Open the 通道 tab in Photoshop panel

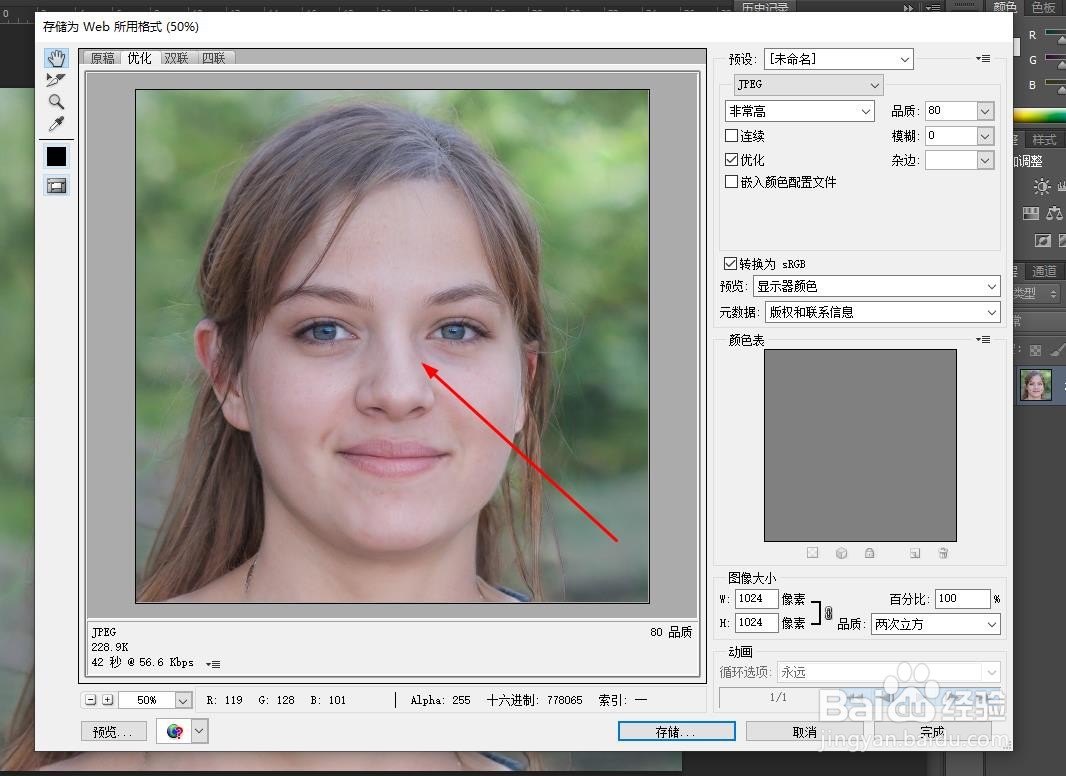[x=1044, y=271]
